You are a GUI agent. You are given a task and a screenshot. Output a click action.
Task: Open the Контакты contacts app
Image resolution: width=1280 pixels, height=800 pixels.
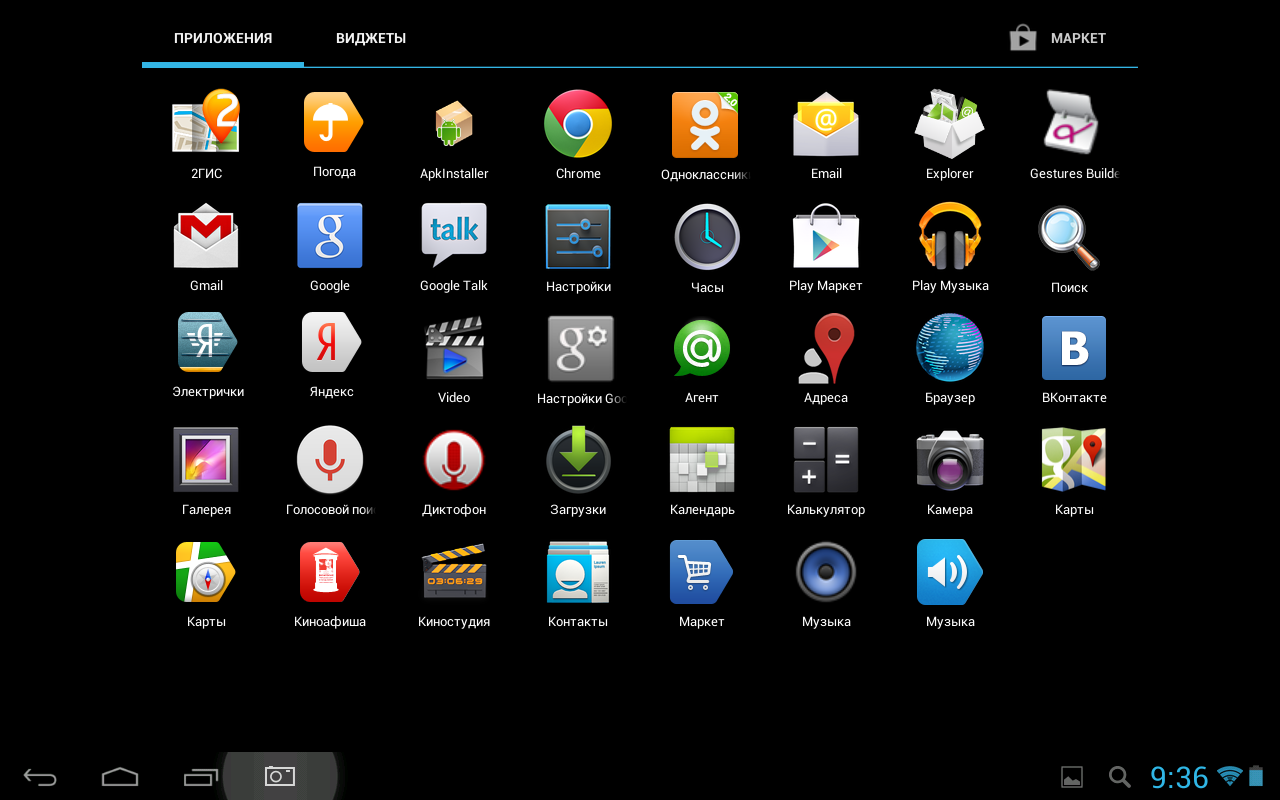click(x=578, y=572)
